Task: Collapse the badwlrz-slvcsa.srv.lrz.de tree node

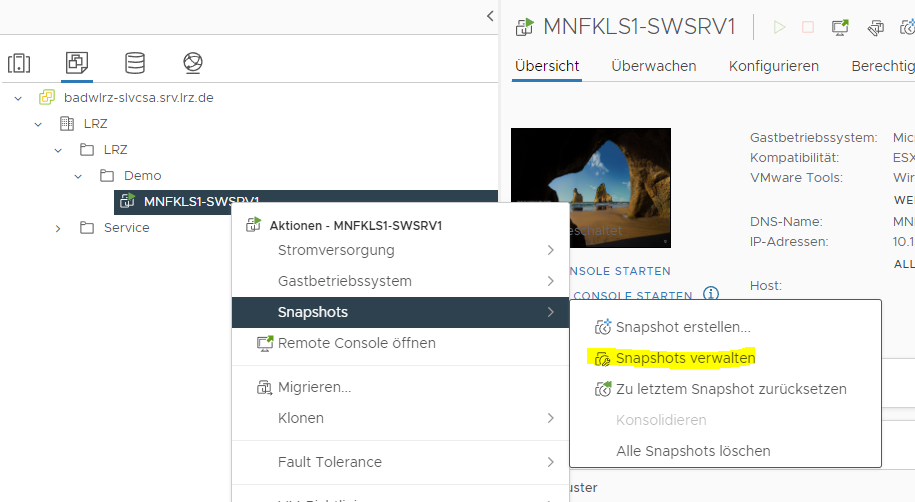Action: (18, 98)
